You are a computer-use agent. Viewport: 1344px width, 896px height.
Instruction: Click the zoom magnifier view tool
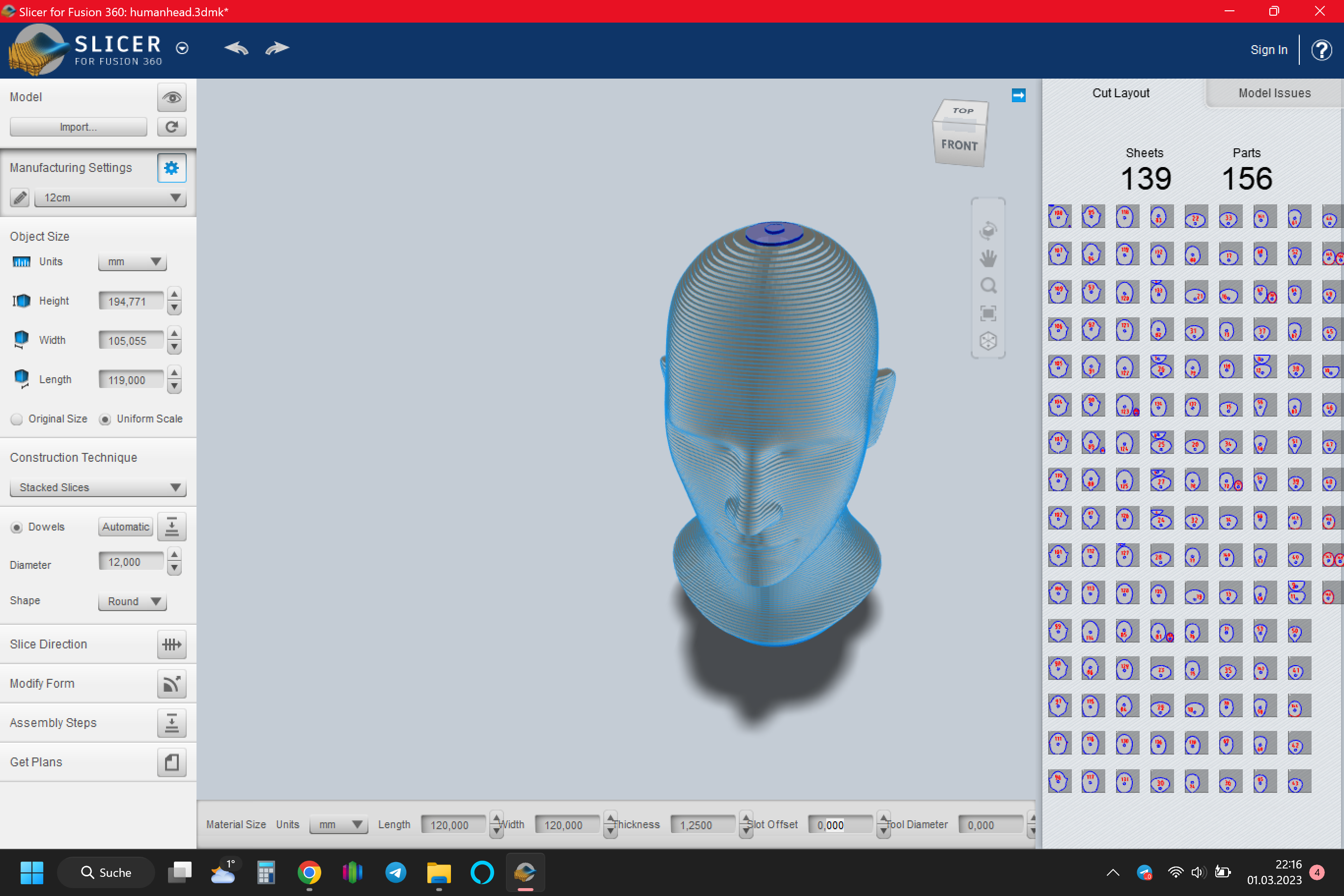point(988,286)
